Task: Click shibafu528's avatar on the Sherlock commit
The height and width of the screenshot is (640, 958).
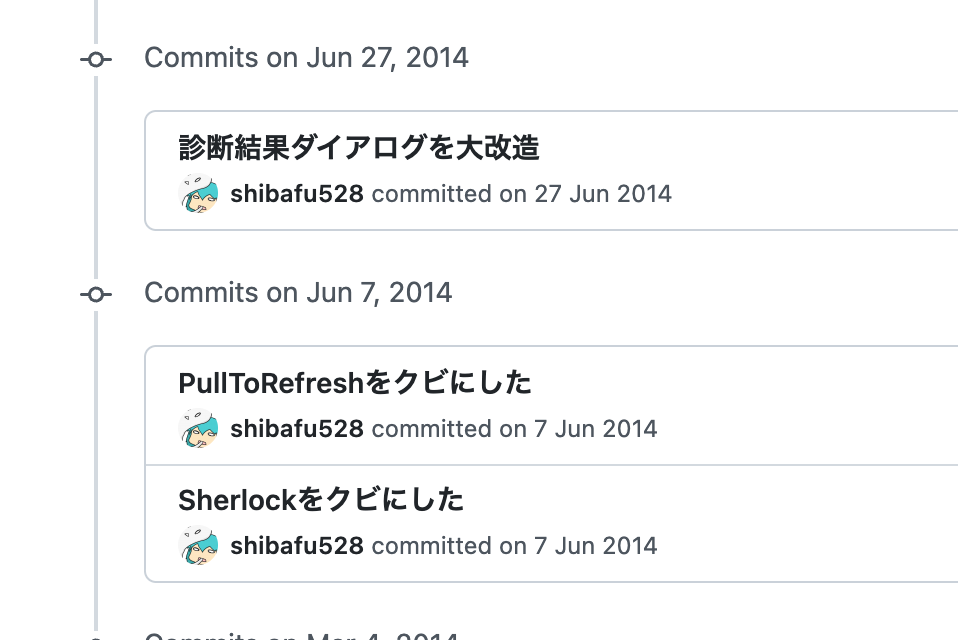Action: [198, 546]
